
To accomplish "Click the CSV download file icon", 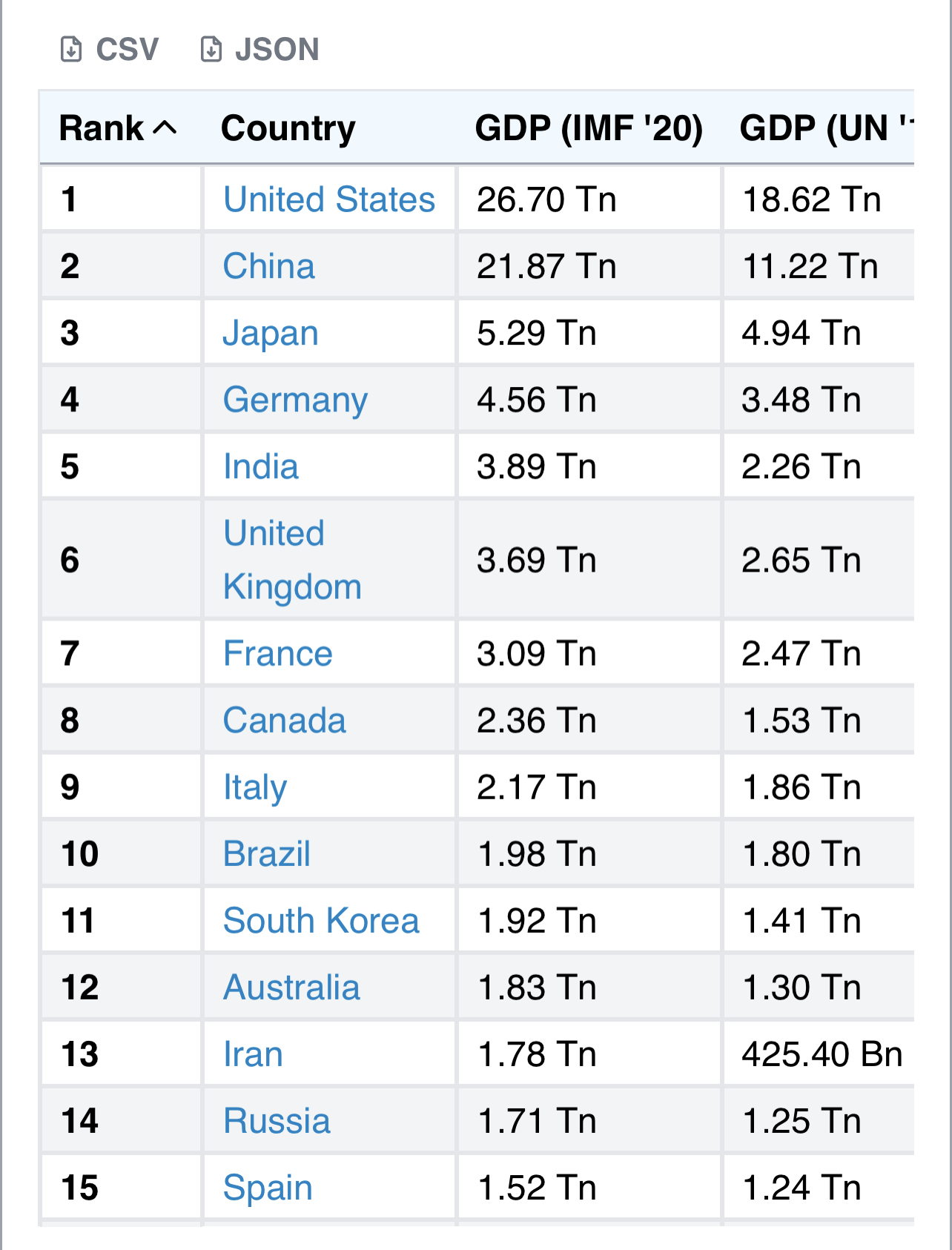I will (x=71, y=50).
